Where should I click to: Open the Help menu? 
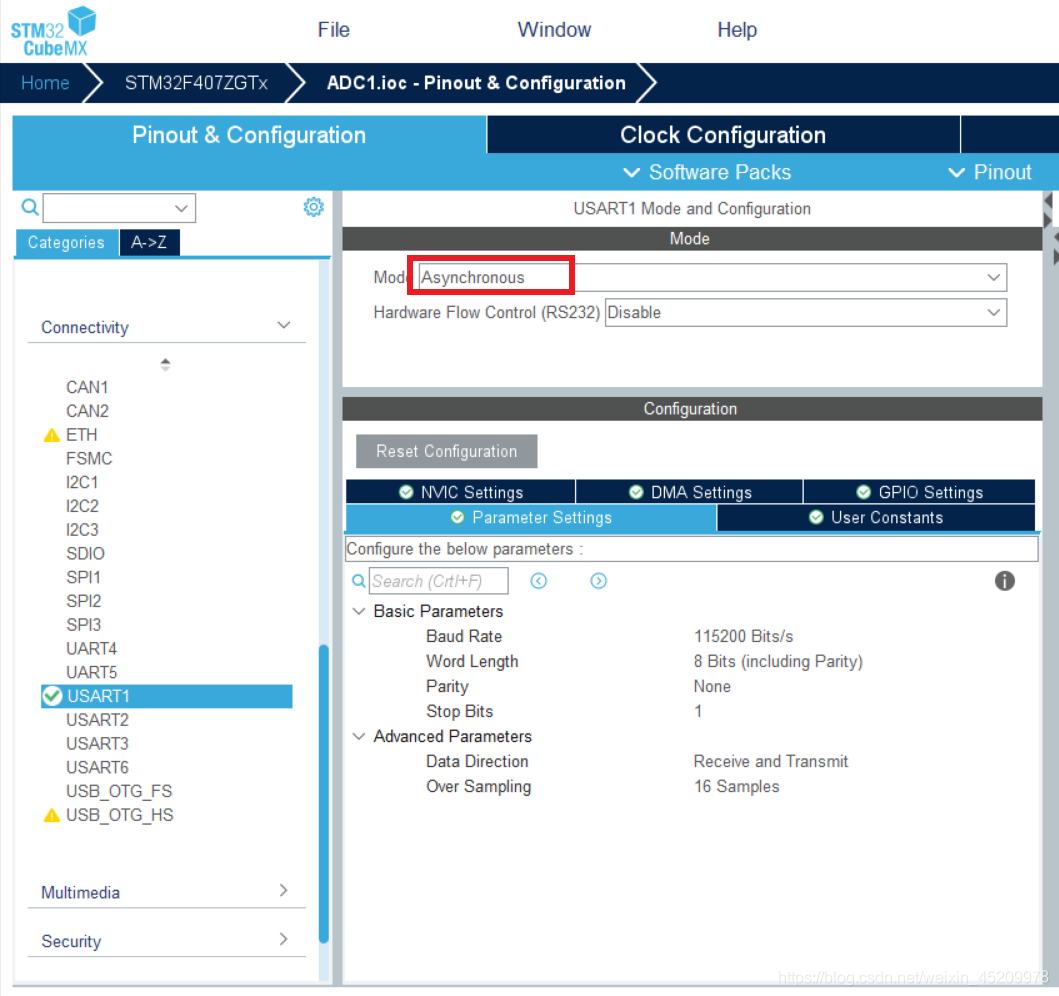(737, 30)
